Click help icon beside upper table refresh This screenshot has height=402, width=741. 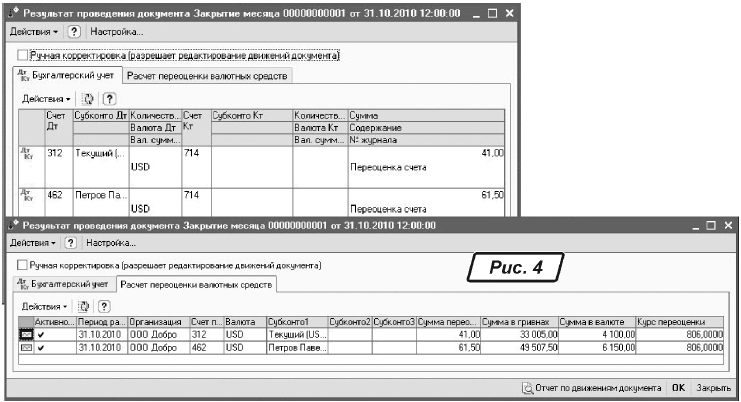point(110,99)
